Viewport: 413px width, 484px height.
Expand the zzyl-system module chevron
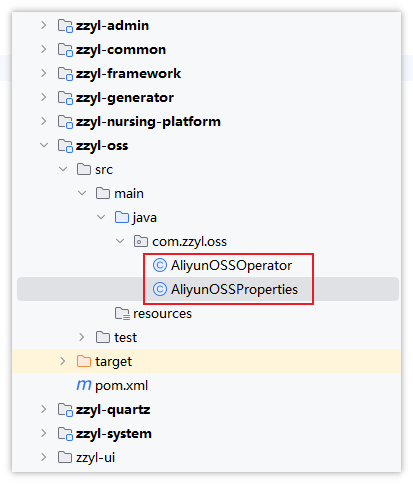pyautogui.click(x=43, y=433)
